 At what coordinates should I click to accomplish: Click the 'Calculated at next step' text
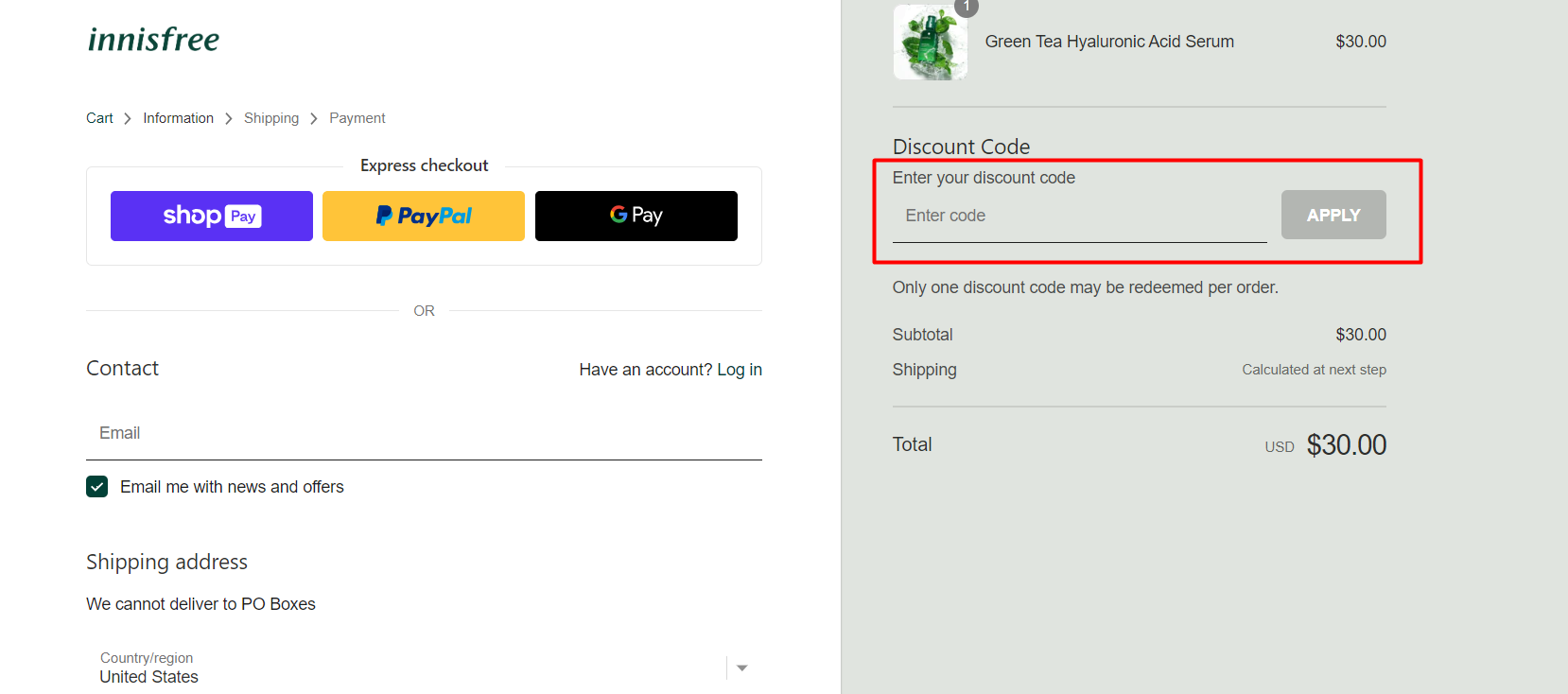pyautogui.click(x=1314, y=370)
